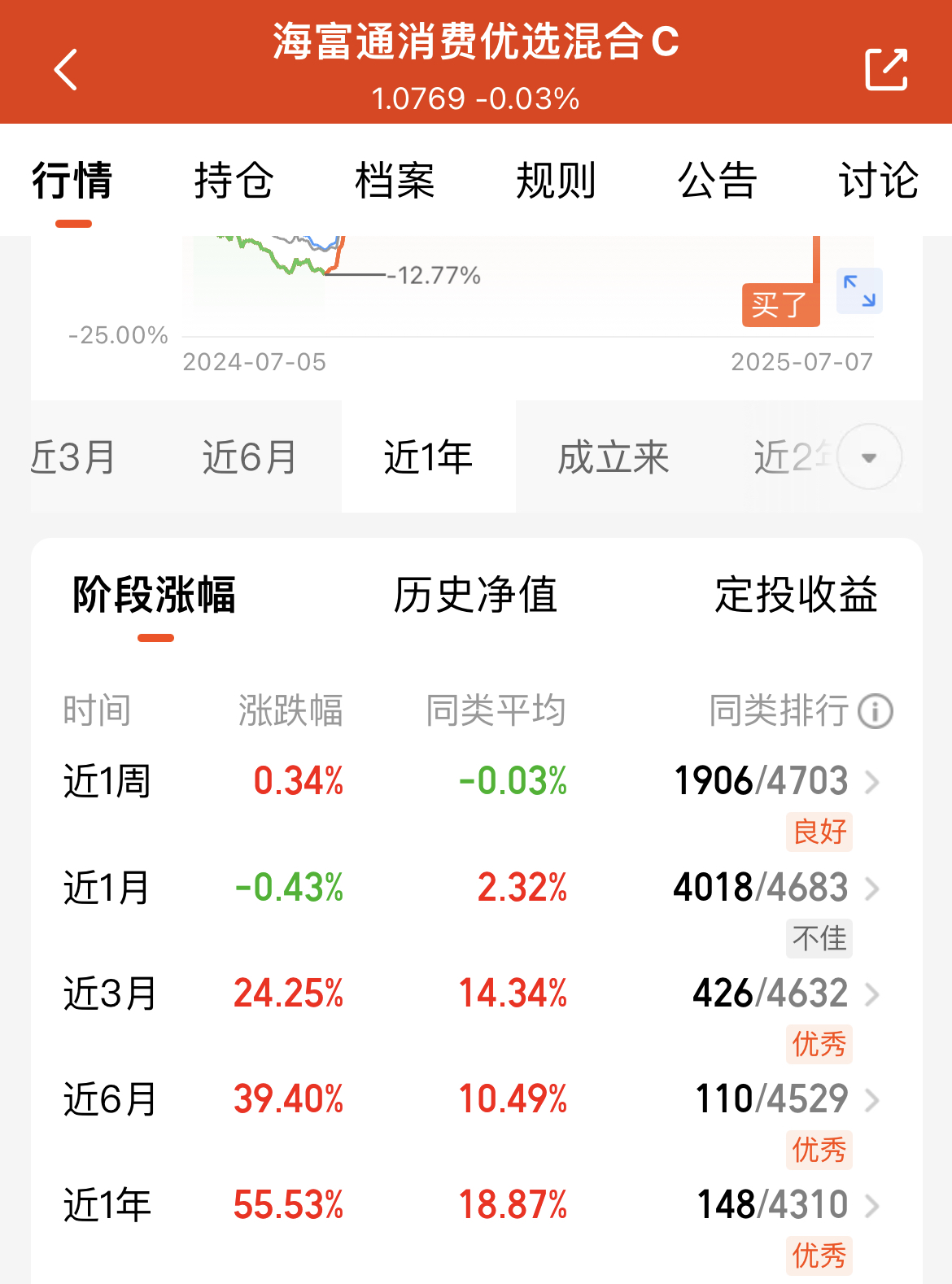
Task: Tap the -0.43% monthly change value
Action: [x=290, y=887]
